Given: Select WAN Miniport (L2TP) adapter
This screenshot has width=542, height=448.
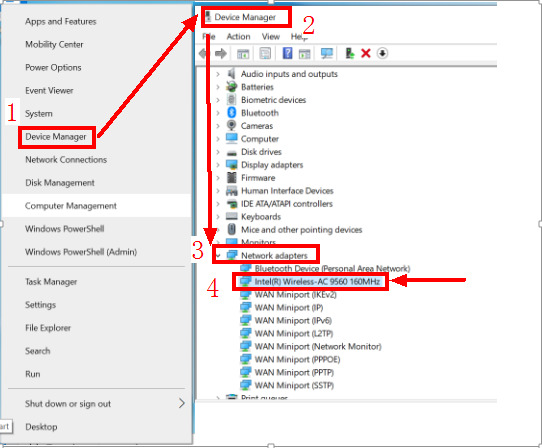Looking at the screenshot, I should 294,334.
